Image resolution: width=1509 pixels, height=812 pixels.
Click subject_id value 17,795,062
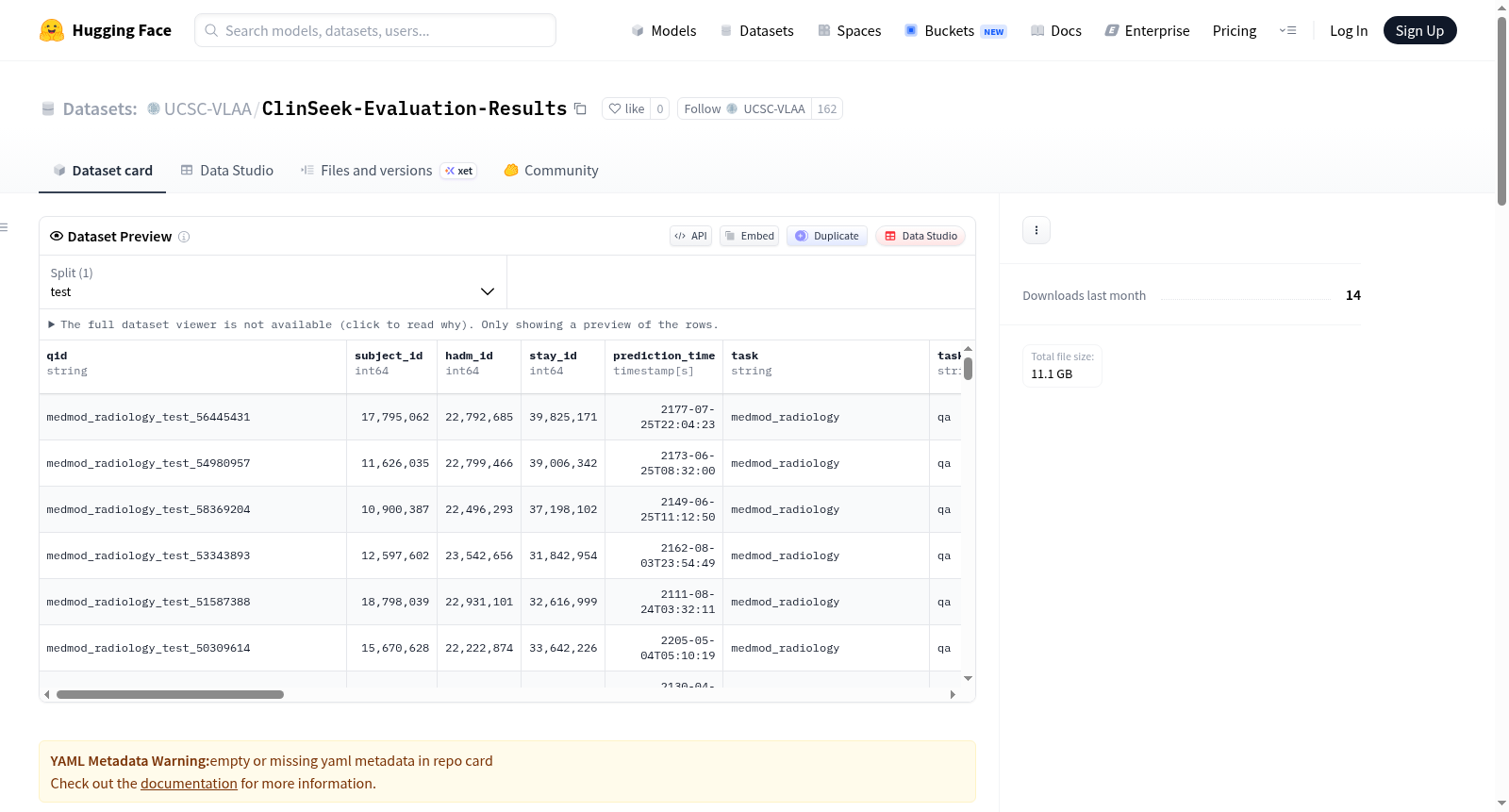point(391,417)
